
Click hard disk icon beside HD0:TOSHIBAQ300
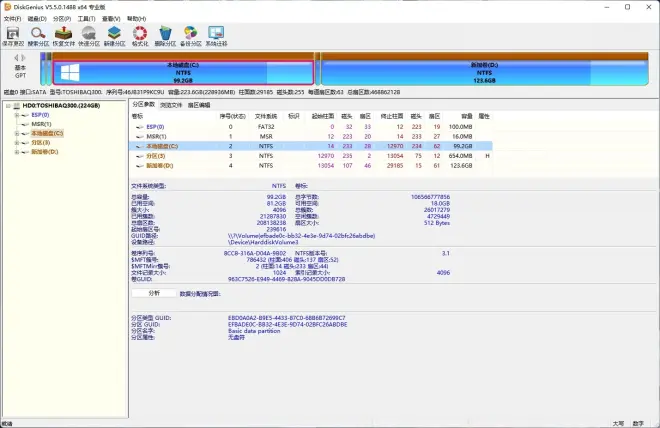[16, 106]
